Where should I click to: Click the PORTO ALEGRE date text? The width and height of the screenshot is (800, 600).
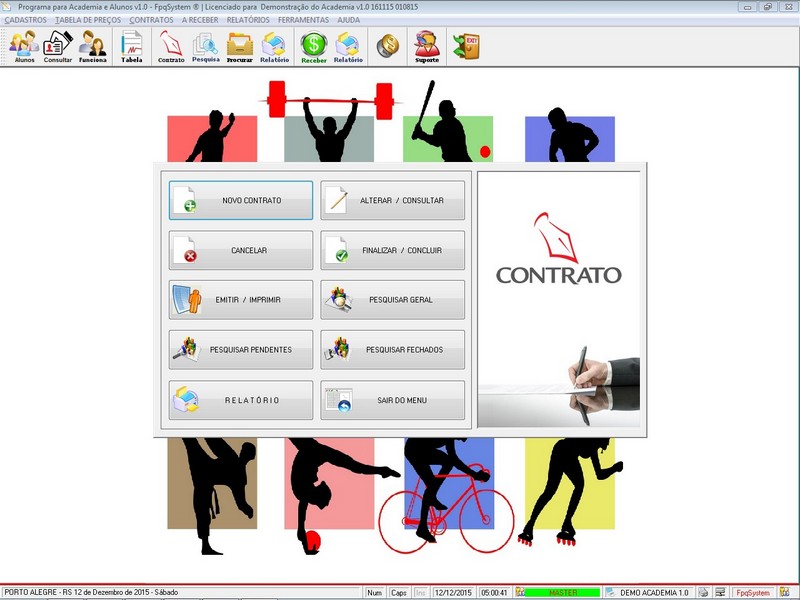click(91, 592)
